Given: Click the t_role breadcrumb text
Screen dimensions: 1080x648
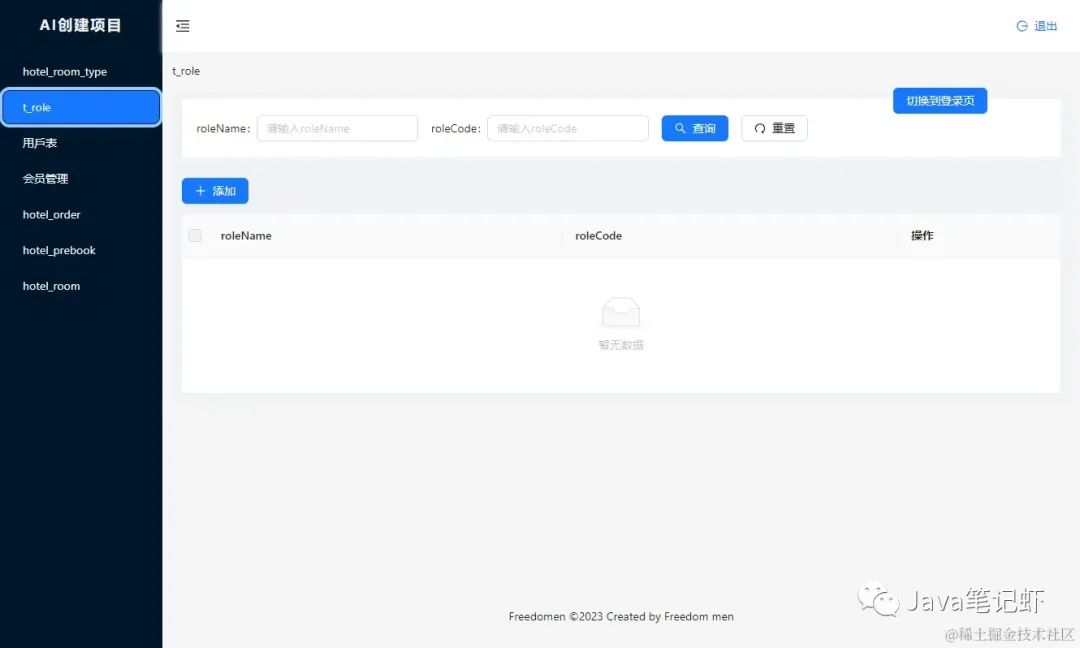Looking at the screenshot, I should 186,71.
